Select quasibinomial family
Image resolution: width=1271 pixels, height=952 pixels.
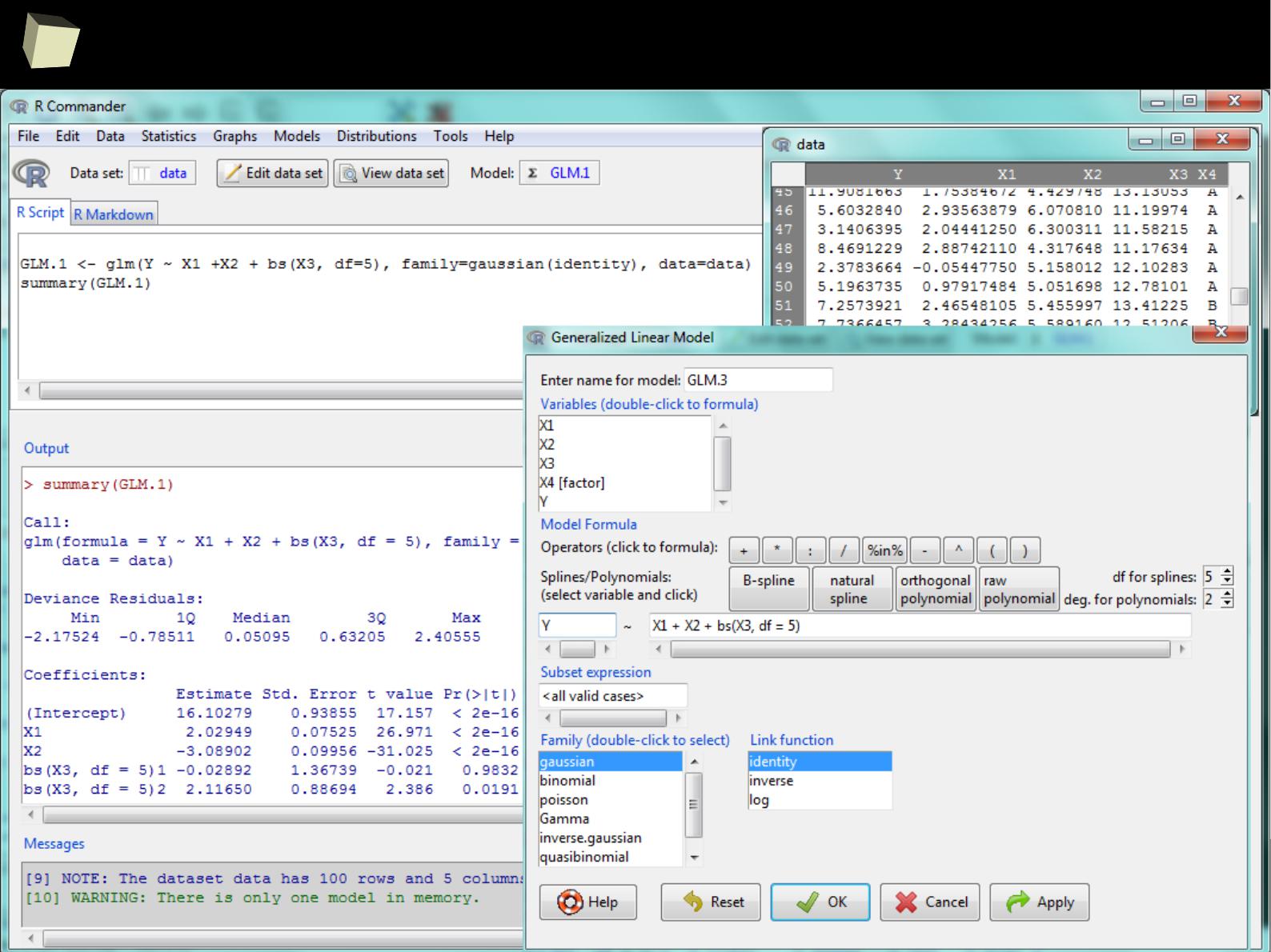[x=611, y=857]
